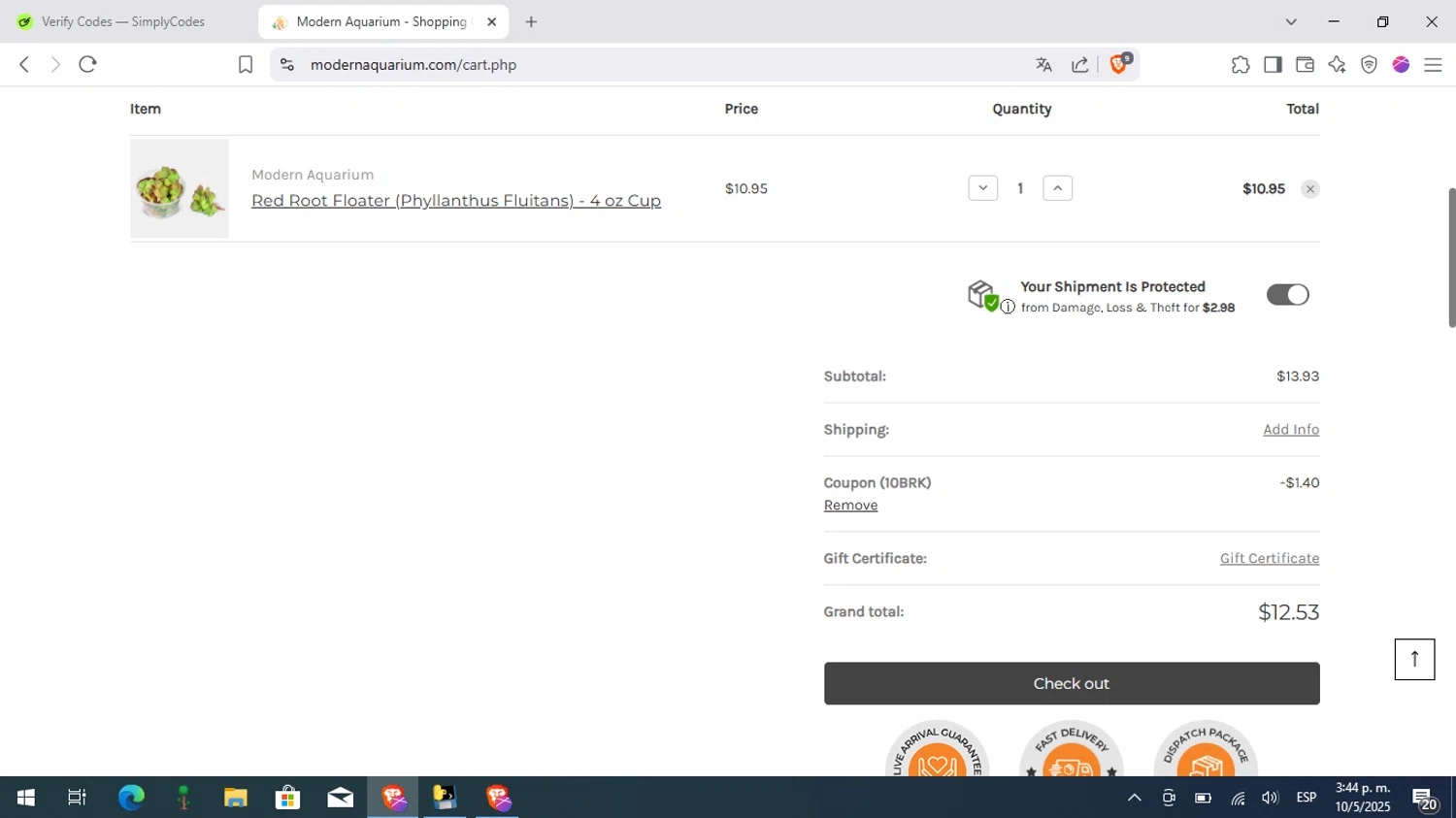
Task: Go back to previous page
Action: click(24, 64)
